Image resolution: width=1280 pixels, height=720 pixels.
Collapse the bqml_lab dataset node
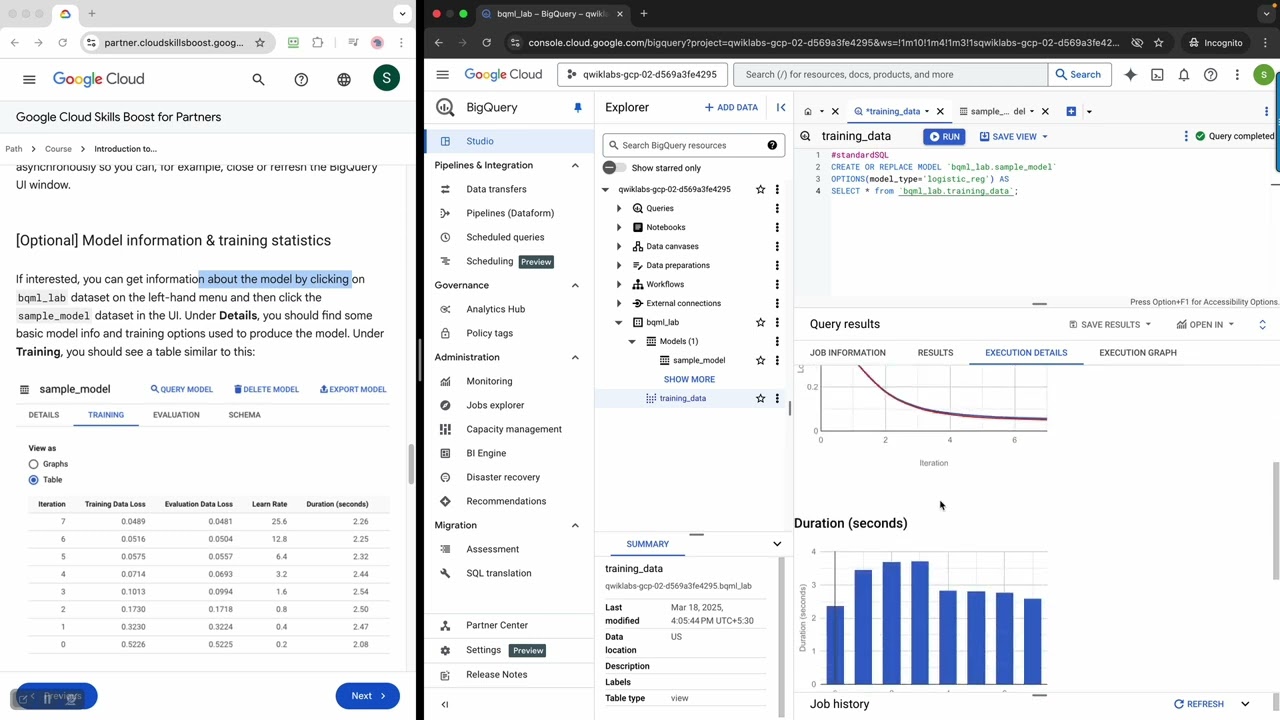pos(618,322)
